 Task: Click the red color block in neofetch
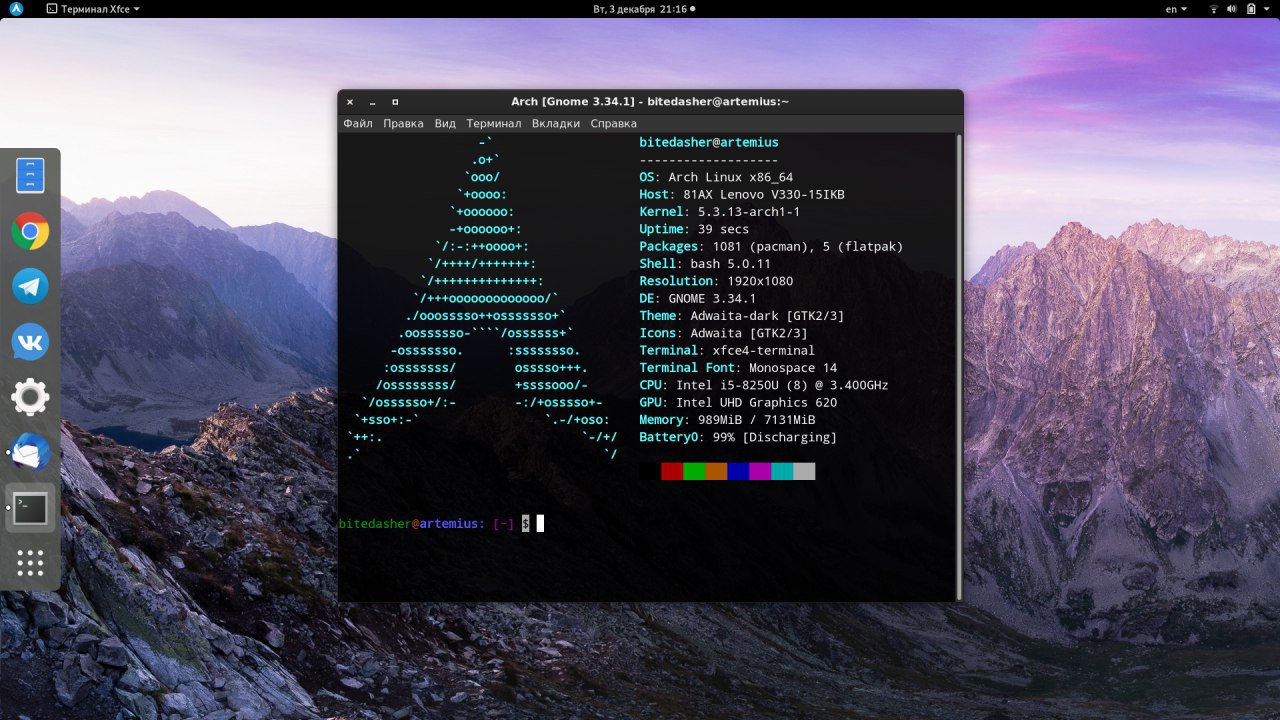point(672,471)
